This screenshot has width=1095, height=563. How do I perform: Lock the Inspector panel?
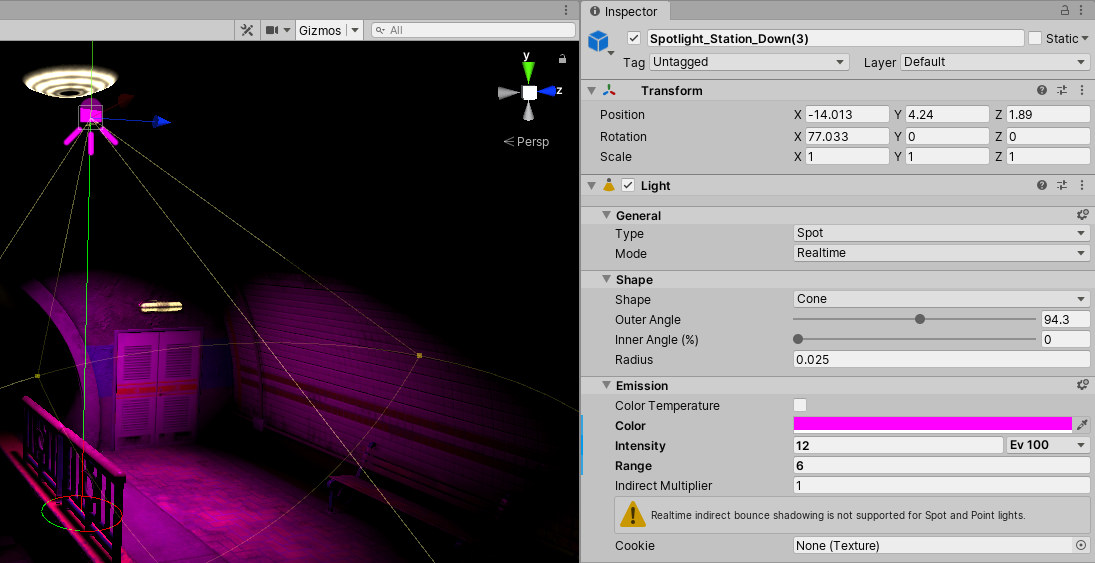[x=1064, y=11]
